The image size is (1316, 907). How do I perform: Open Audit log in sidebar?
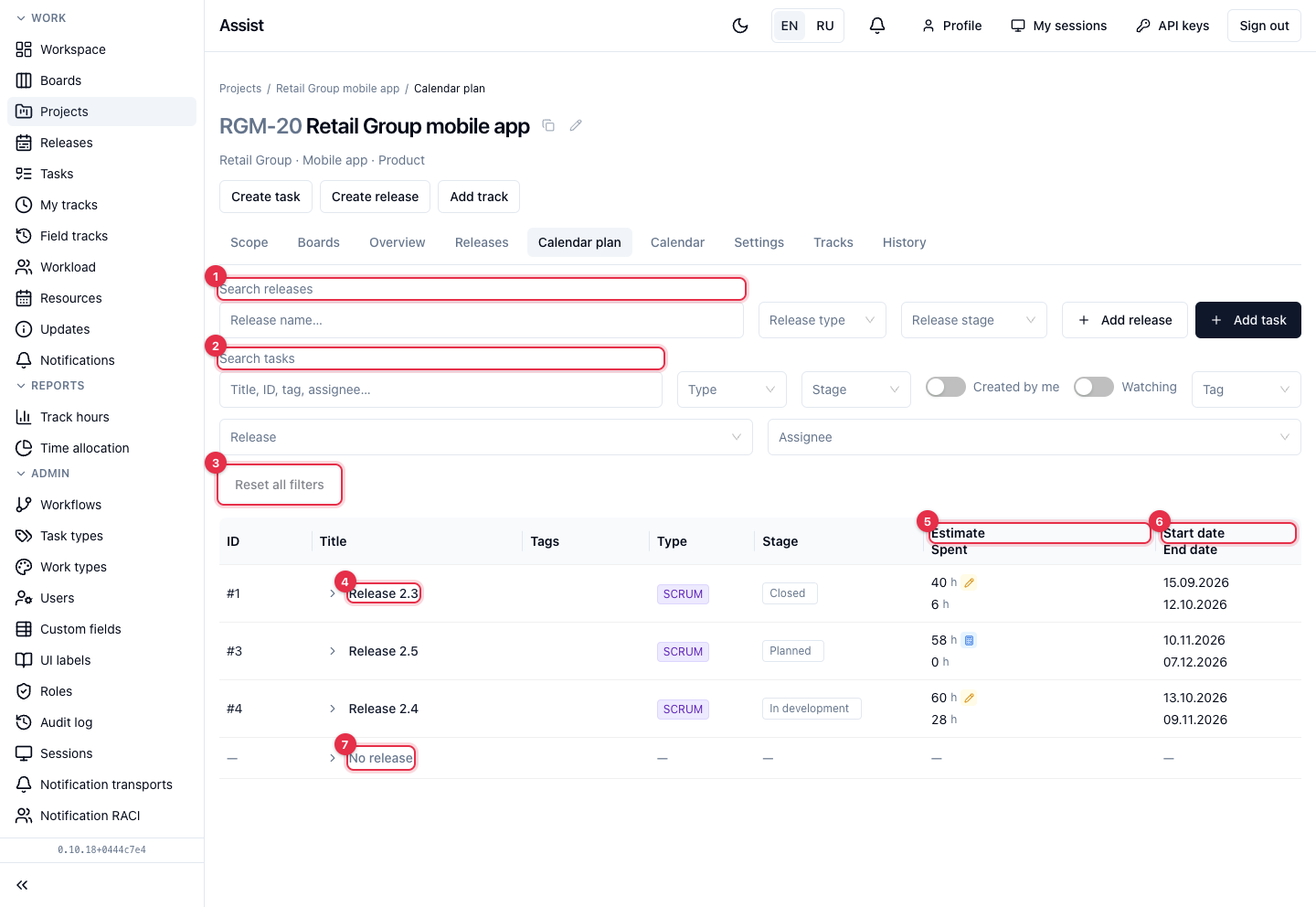tap(101, 722)
